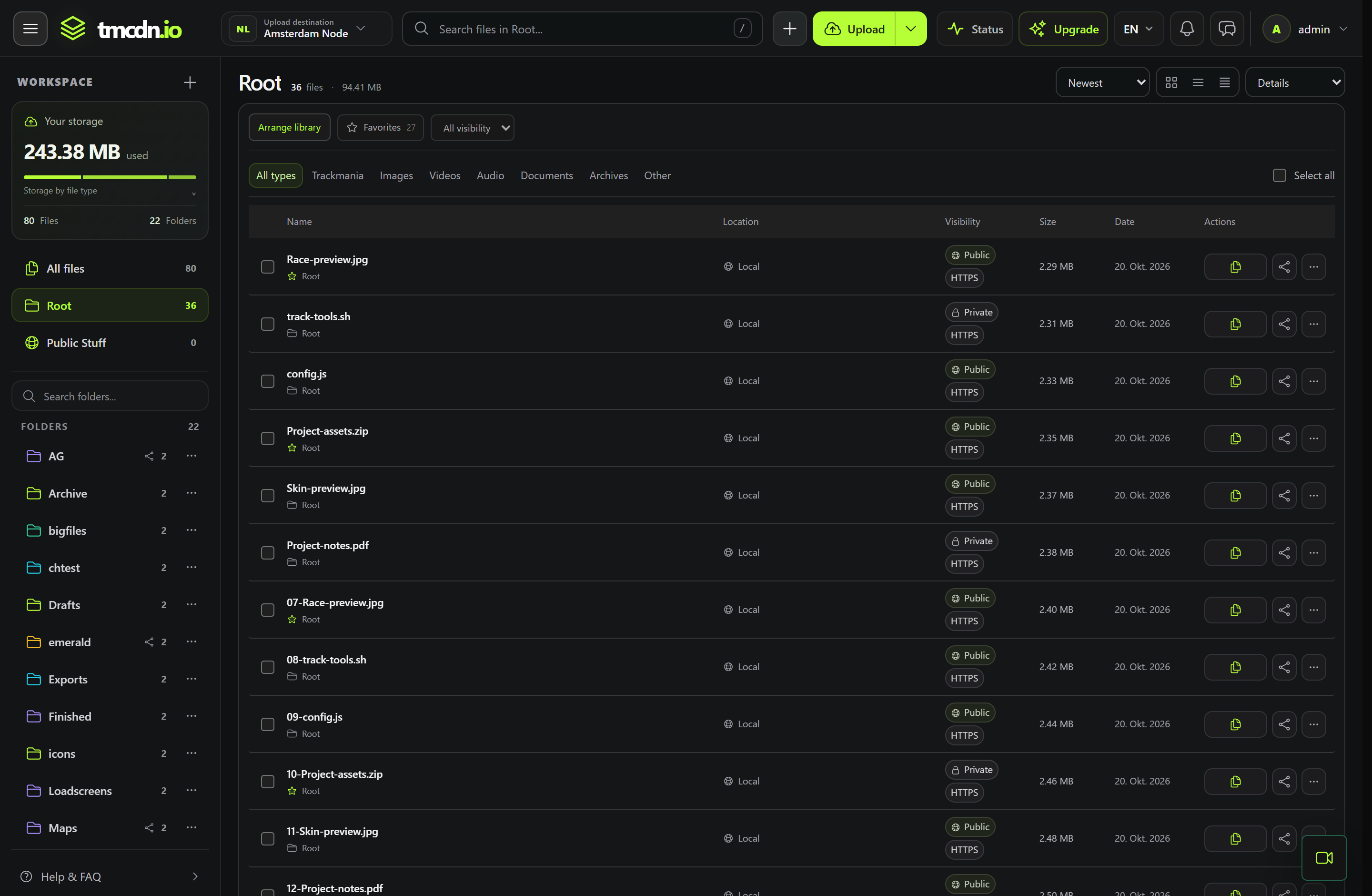Screen dimensions: 1372x896
Task: Open more actions for config.js
Action: tap(1313, 380)
